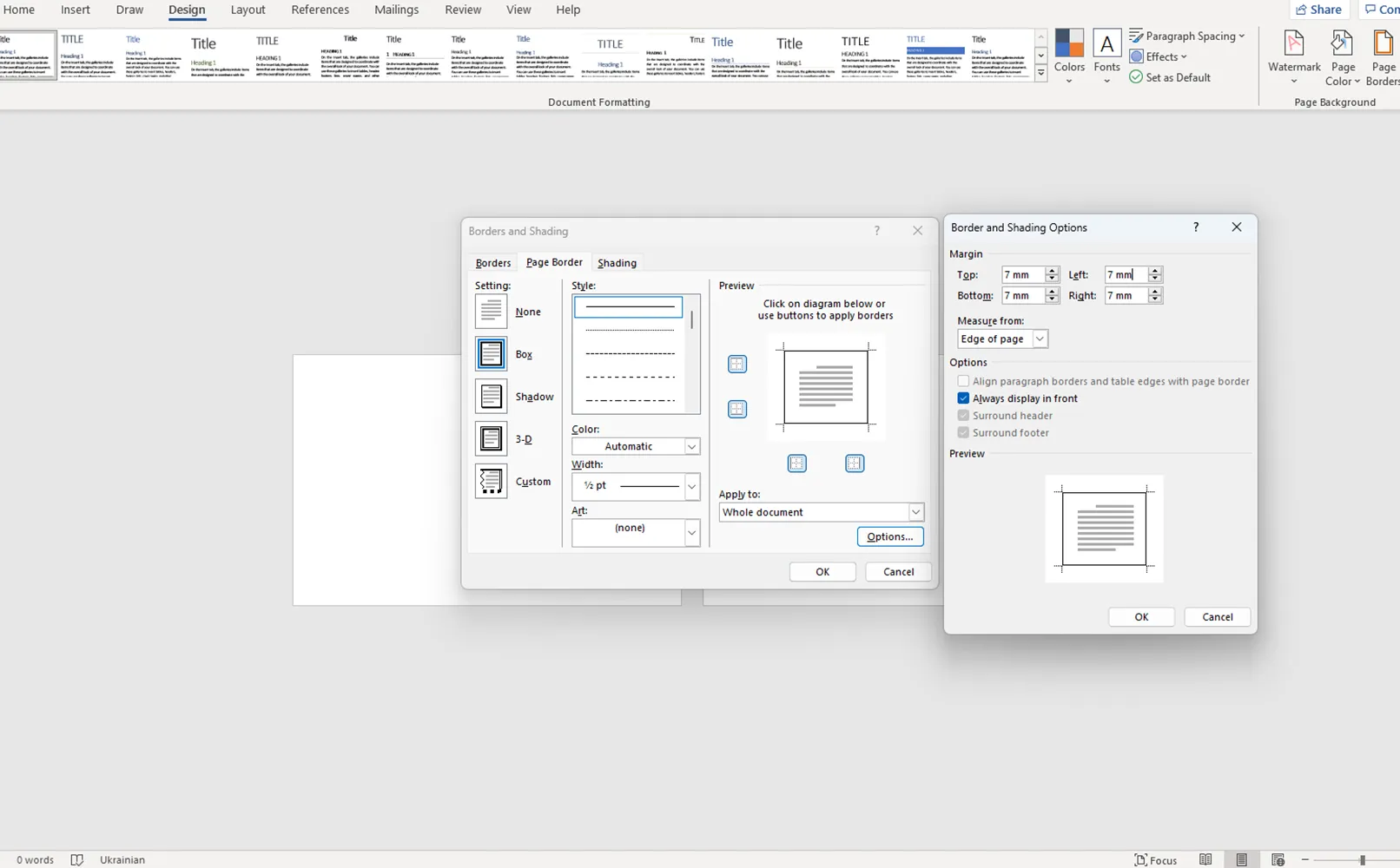The height and width of the screenshot is (868, 1400).
Task: Select the solid line border style
Action: coord(629,306)
